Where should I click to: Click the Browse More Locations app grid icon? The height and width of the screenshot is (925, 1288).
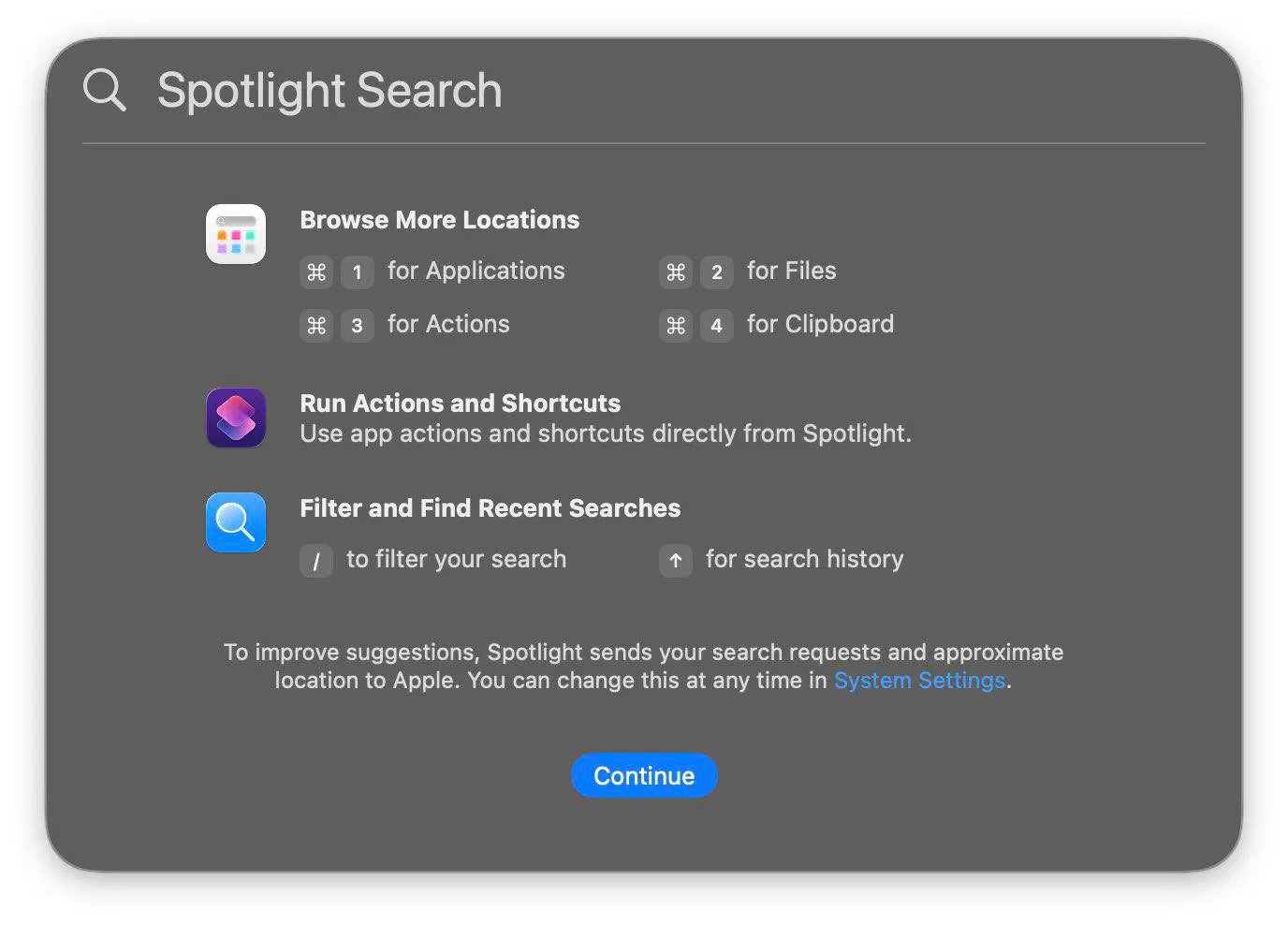tap(236, 234)
